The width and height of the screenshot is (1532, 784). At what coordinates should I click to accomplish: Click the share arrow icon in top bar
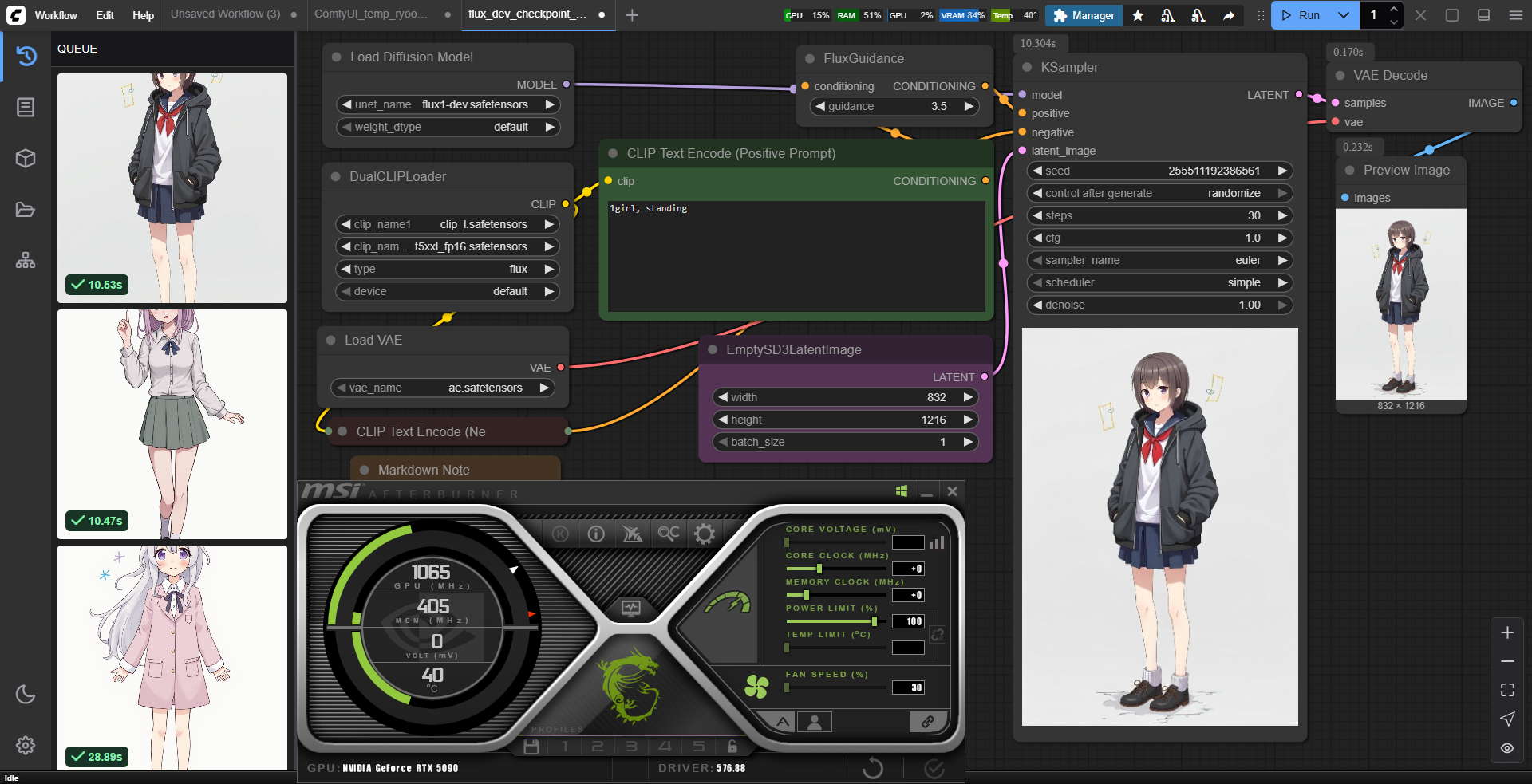pos(1229,15)
